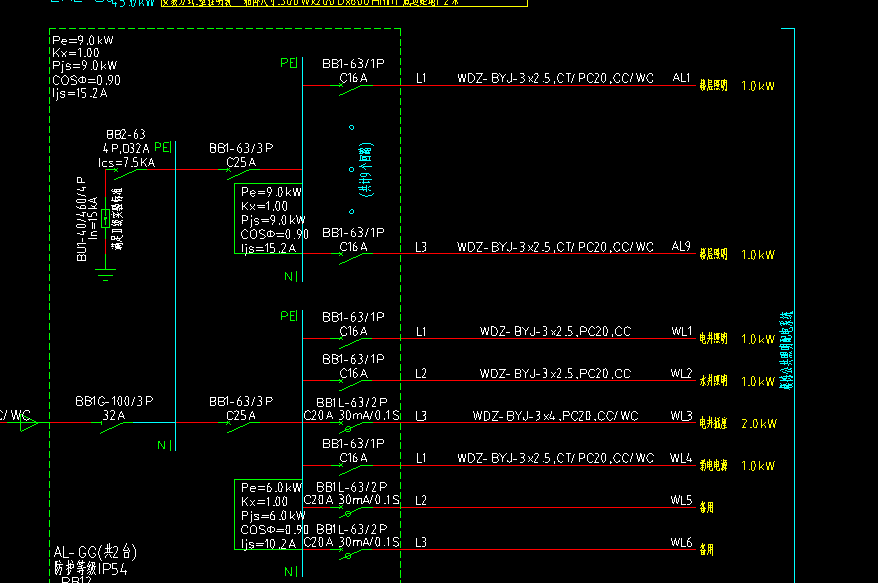Select the 'BB1-63/3P' label beside 'BB1G-100/3P'
This screenshot has height=583, width=878.
[x=241, y=402]
